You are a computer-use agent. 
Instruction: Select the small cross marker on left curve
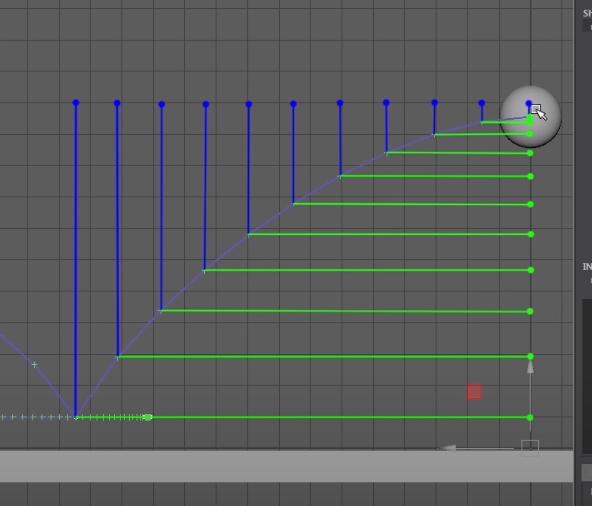[x=34, y=364]
